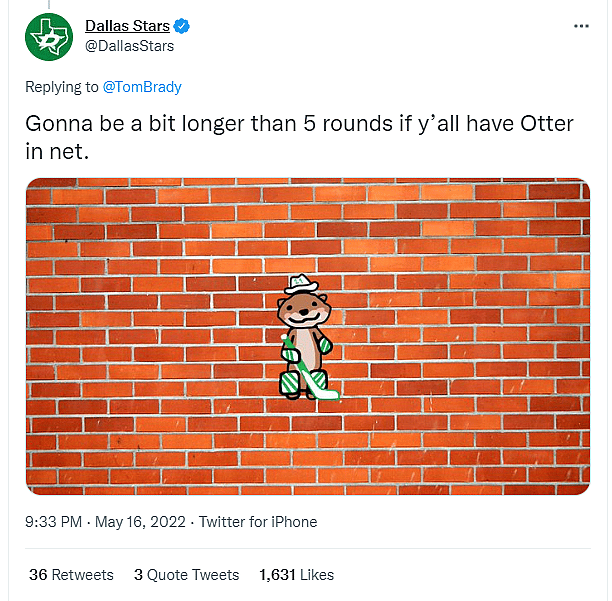Show the 1,631 Likes list
This screenshot has width=612, height=601.
[x=296, y=575]
